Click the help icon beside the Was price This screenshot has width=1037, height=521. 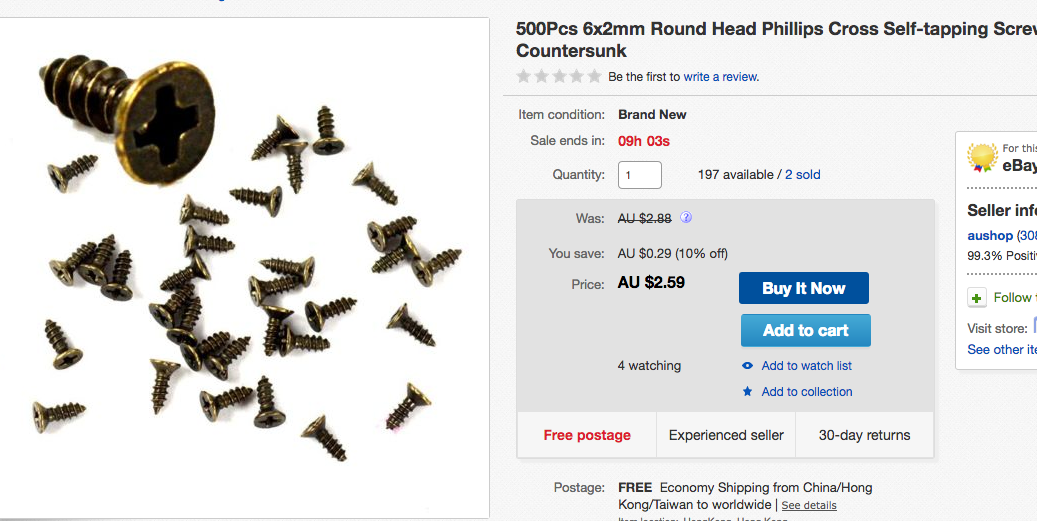pos(686,218)
